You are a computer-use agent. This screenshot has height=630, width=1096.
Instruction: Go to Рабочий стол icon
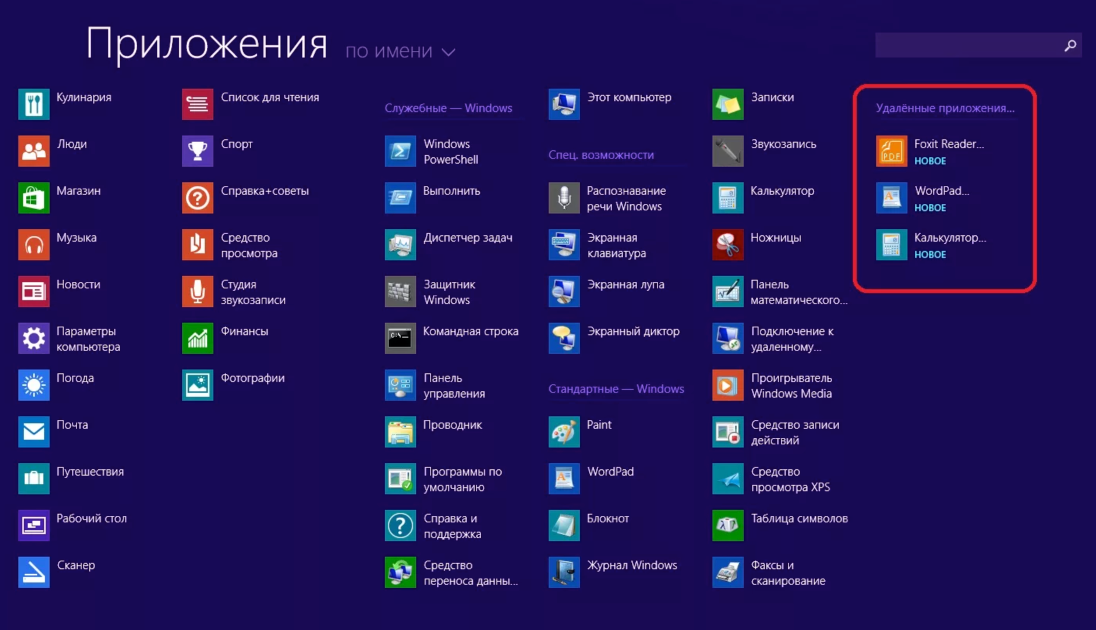[34, 526]
